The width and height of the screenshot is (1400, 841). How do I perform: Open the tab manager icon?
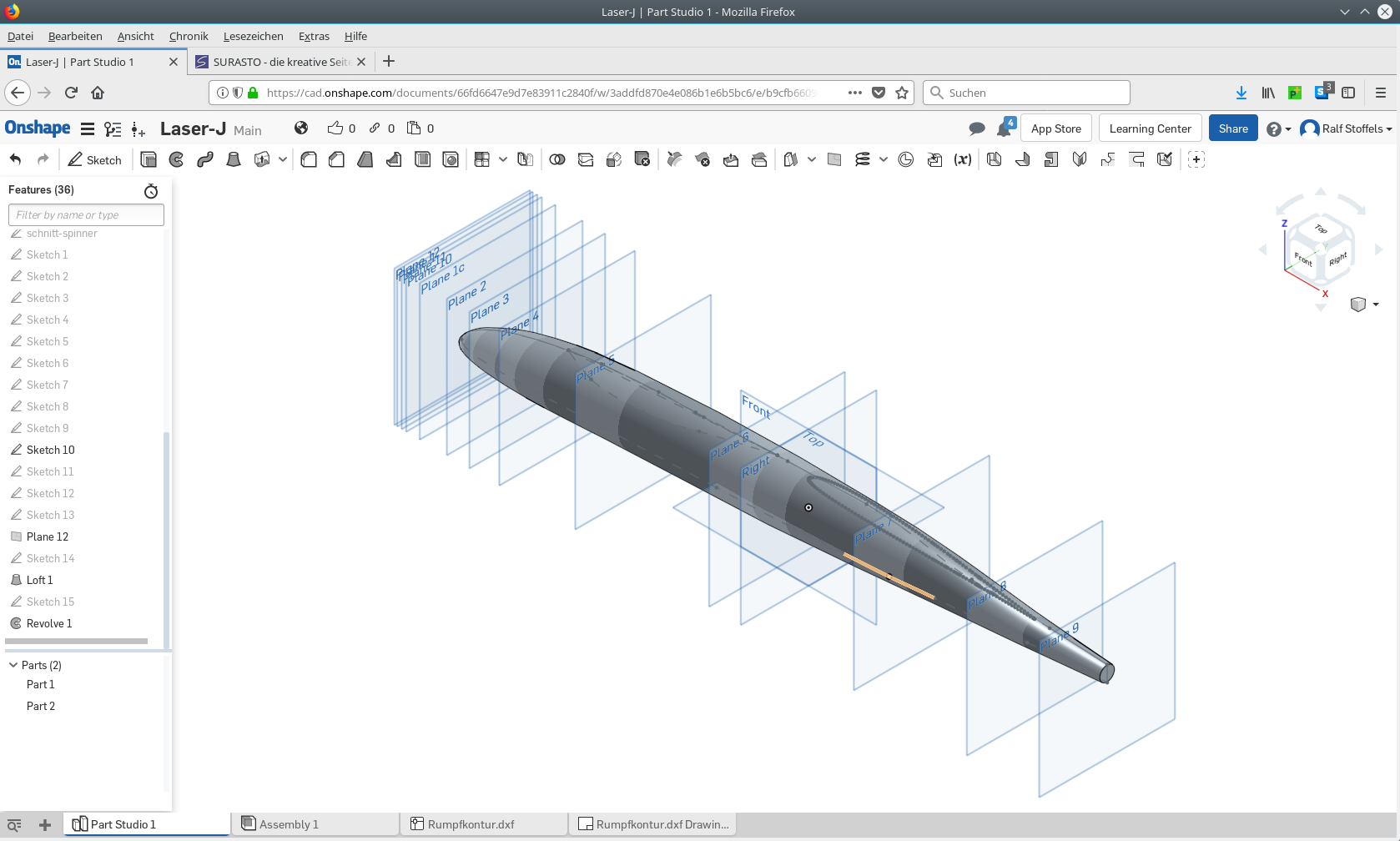click(x=14, y=824)
